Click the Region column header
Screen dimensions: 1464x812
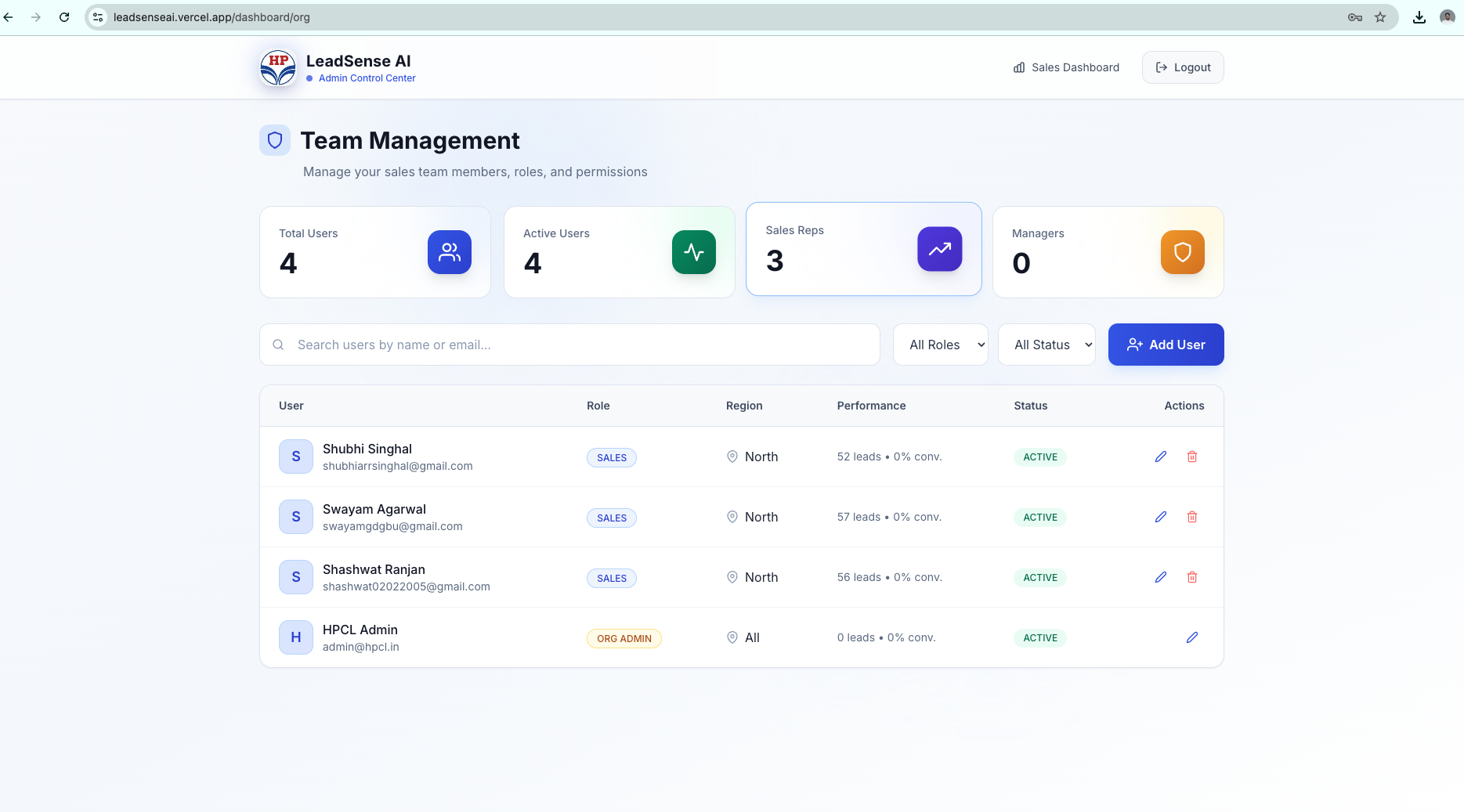tap(744, 406)
